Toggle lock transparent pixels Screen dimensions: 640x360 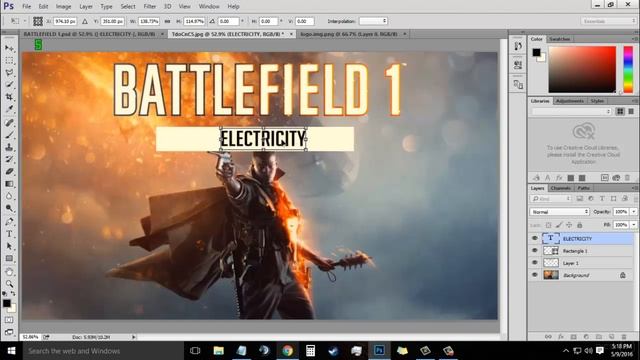(x=549, y=225)
